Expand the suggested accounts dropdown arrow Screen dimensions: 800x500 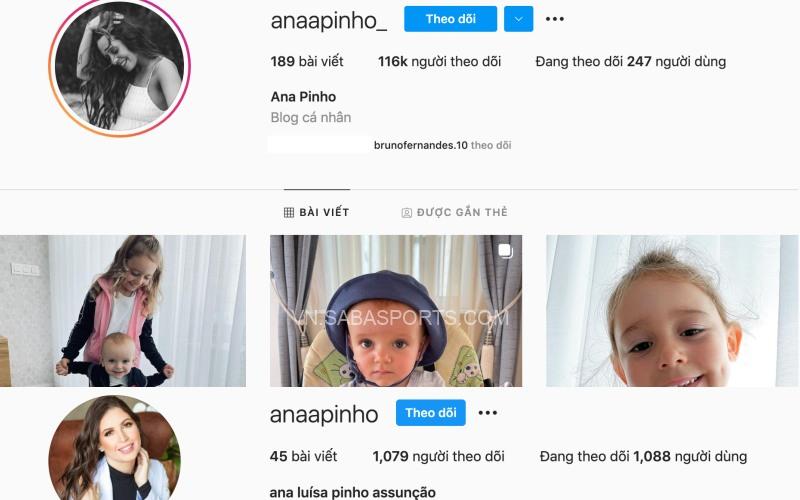(518, 19)
